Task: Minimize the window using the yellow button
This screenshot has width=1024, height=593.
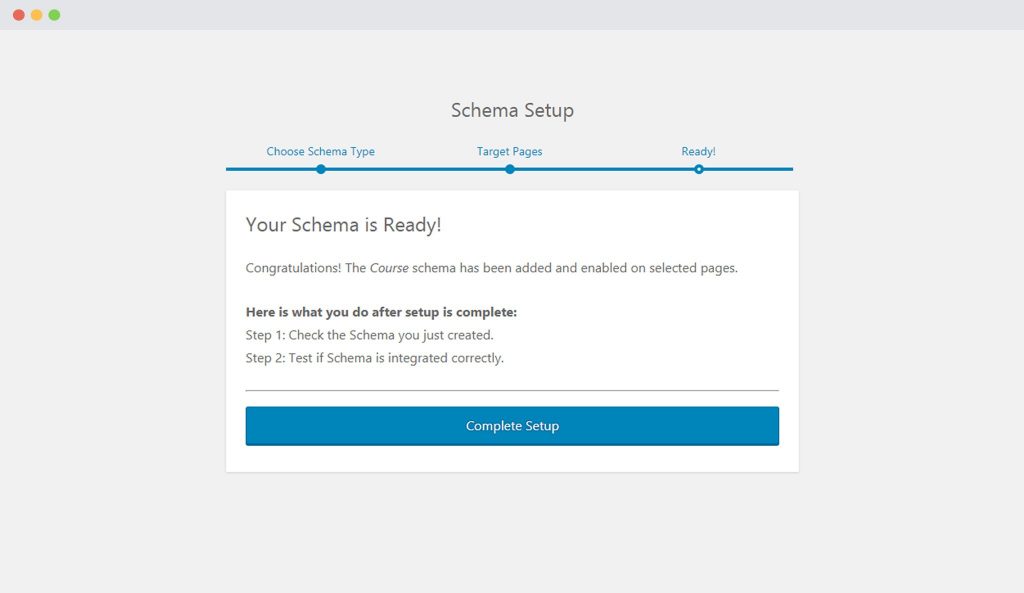Action: [x=37, y=15]
